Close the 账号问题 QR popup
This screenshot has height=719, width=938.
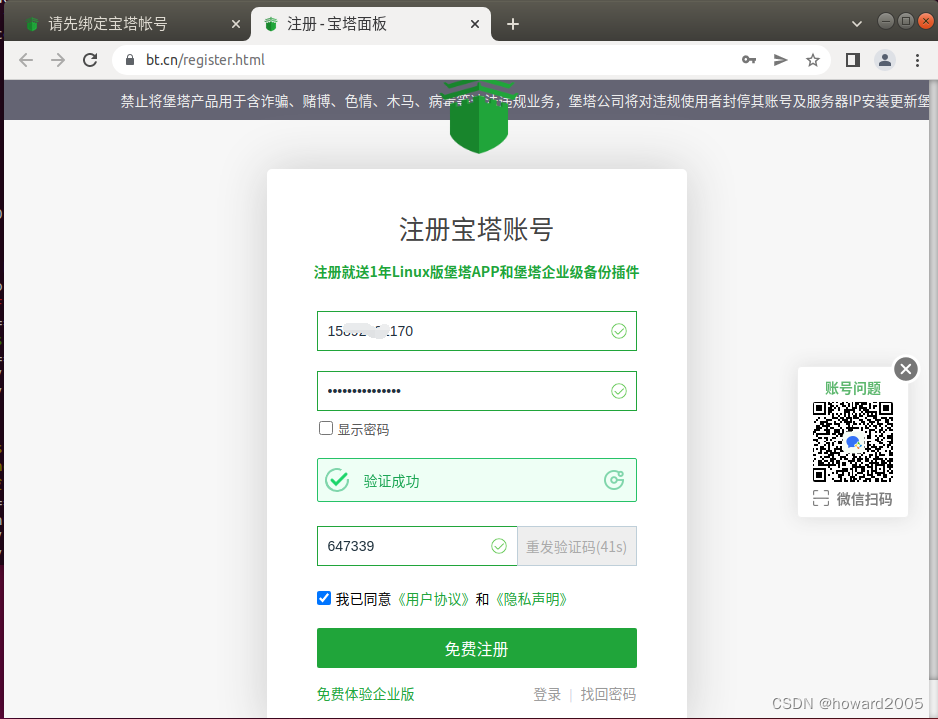[906, 369]
